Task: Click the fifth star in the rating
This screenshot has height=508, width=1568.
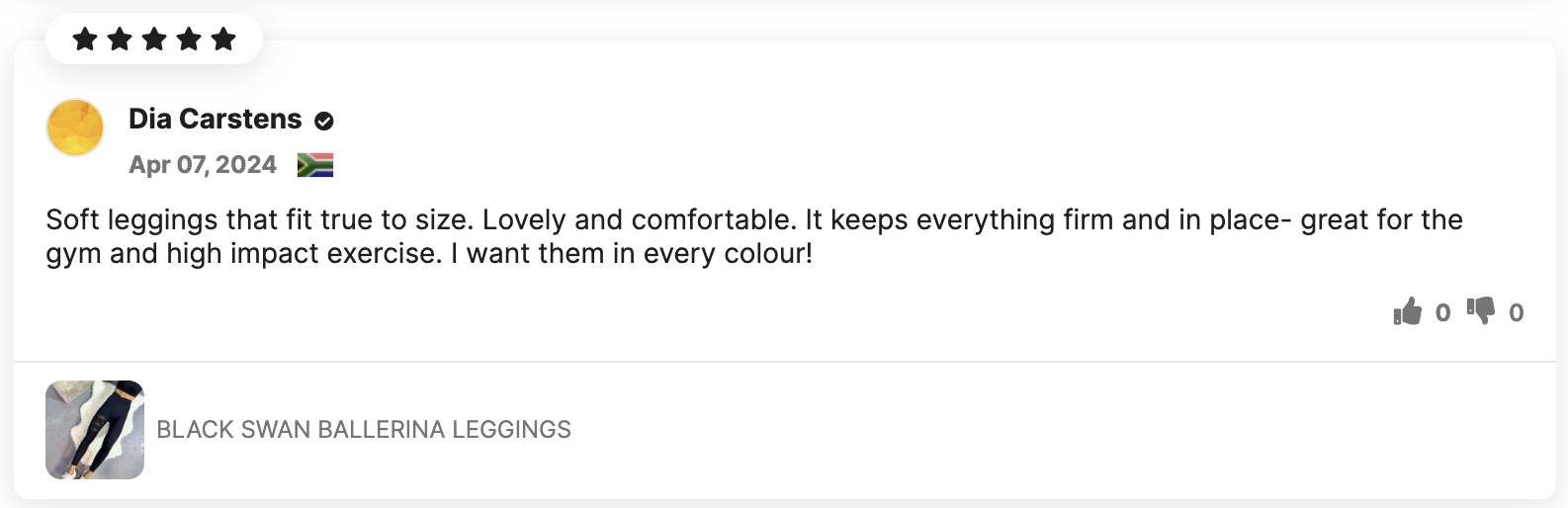Action: 223,40
